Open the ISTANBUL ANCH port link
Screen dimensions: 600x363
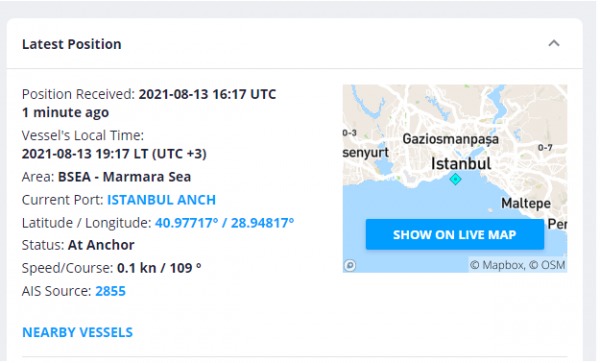161,200
